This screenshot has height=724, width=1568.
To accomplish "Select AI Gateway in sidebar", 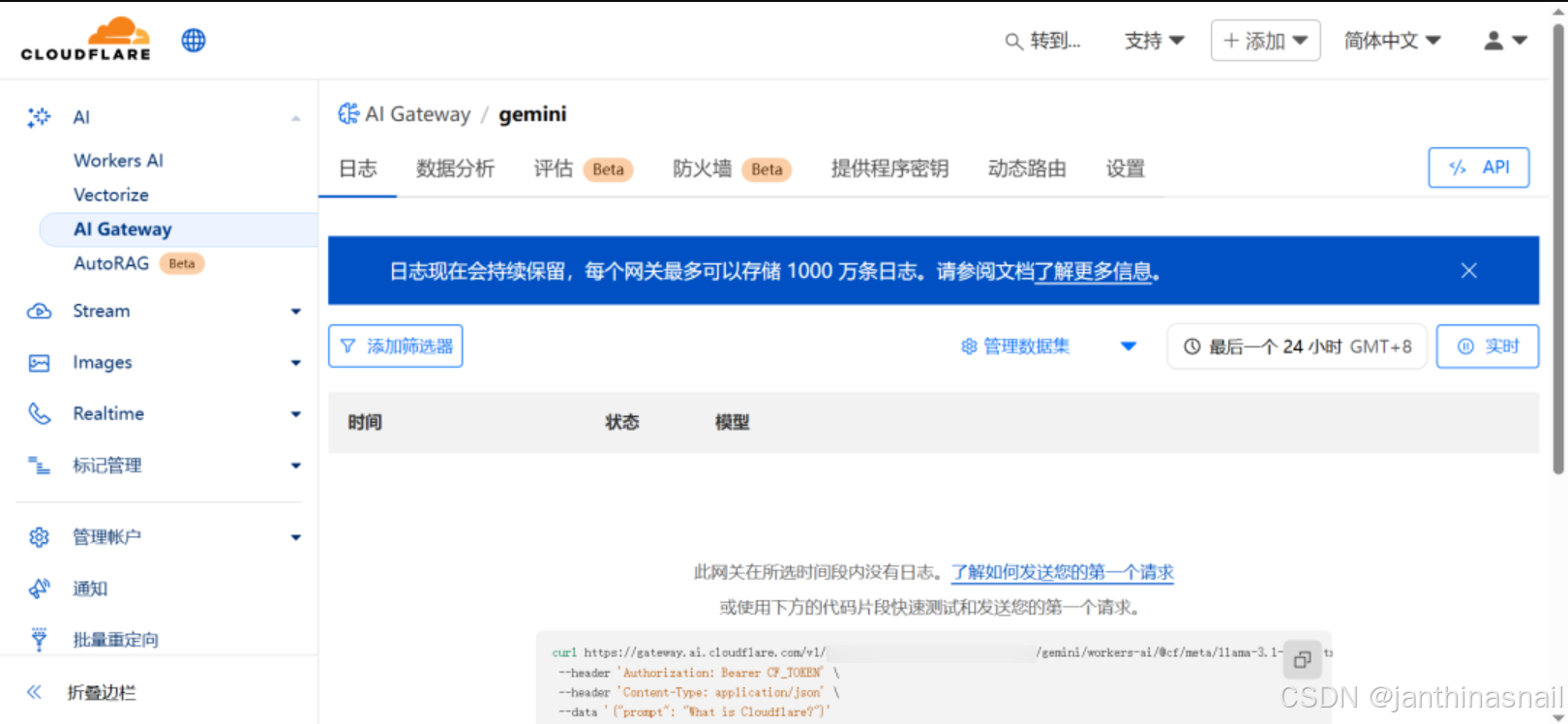I will [x=178, y=229].
